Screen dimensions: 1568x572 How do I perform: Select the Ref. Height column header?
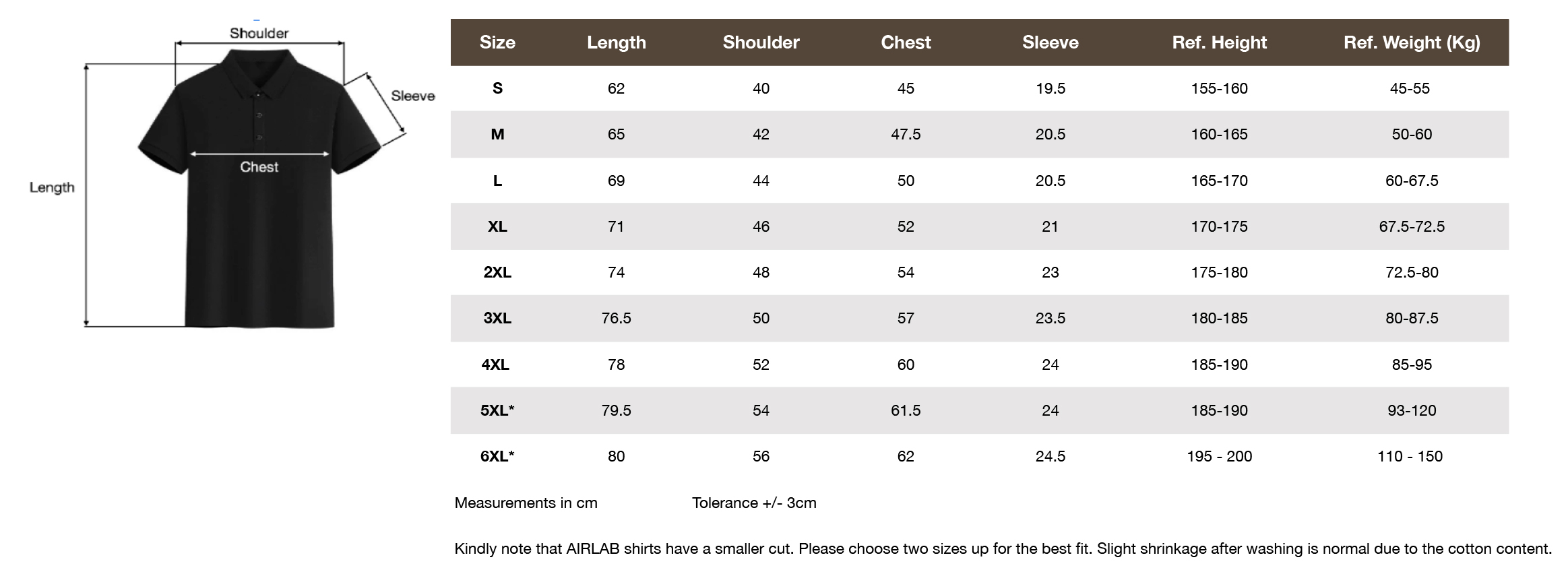1219,42
